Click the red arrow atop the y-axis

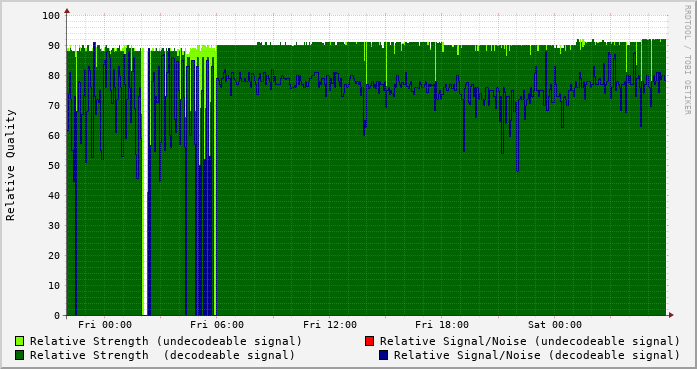click(x=67, y=10)
